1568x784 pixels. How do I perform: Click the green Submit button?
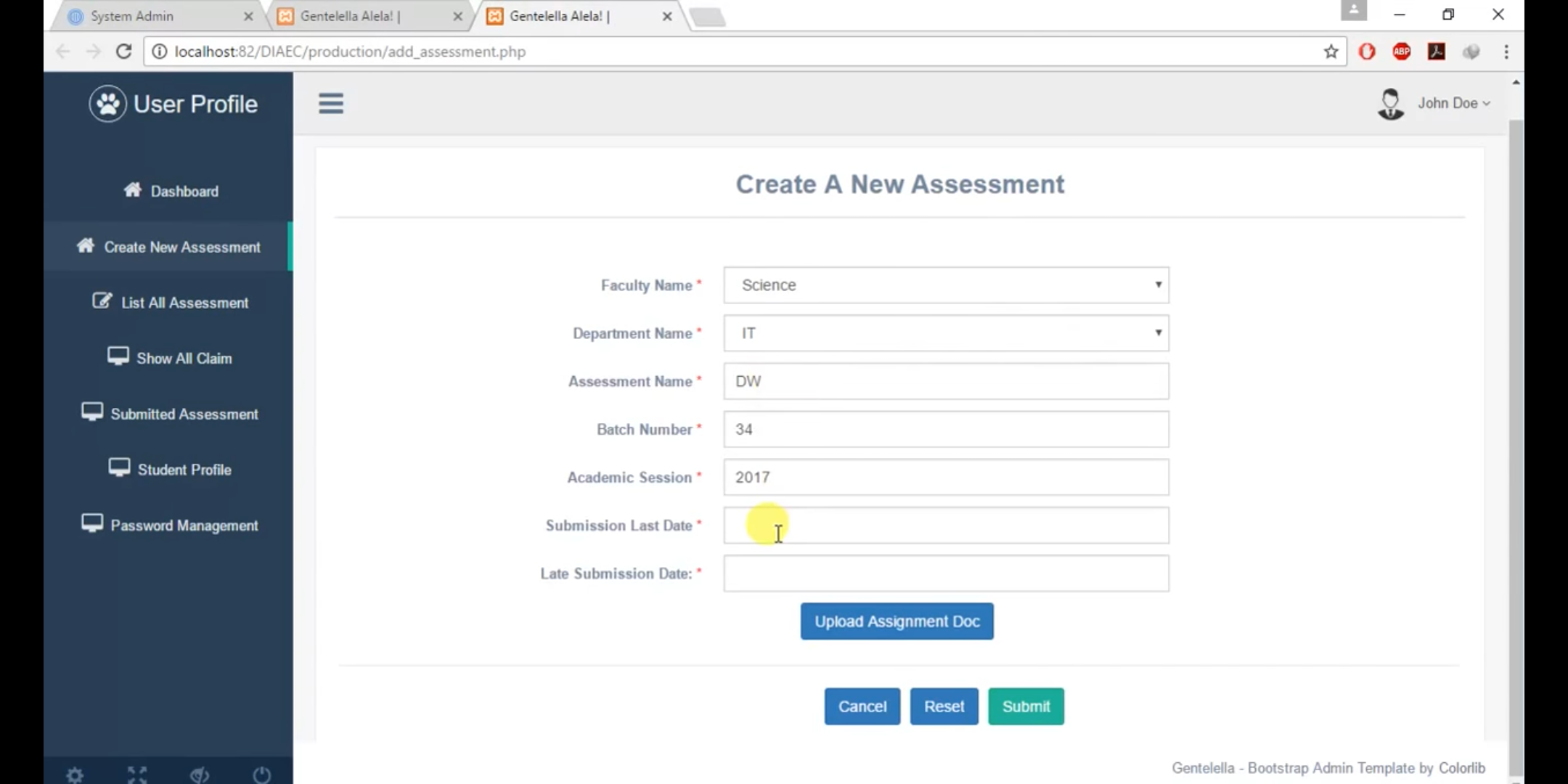pos(1026,706)
